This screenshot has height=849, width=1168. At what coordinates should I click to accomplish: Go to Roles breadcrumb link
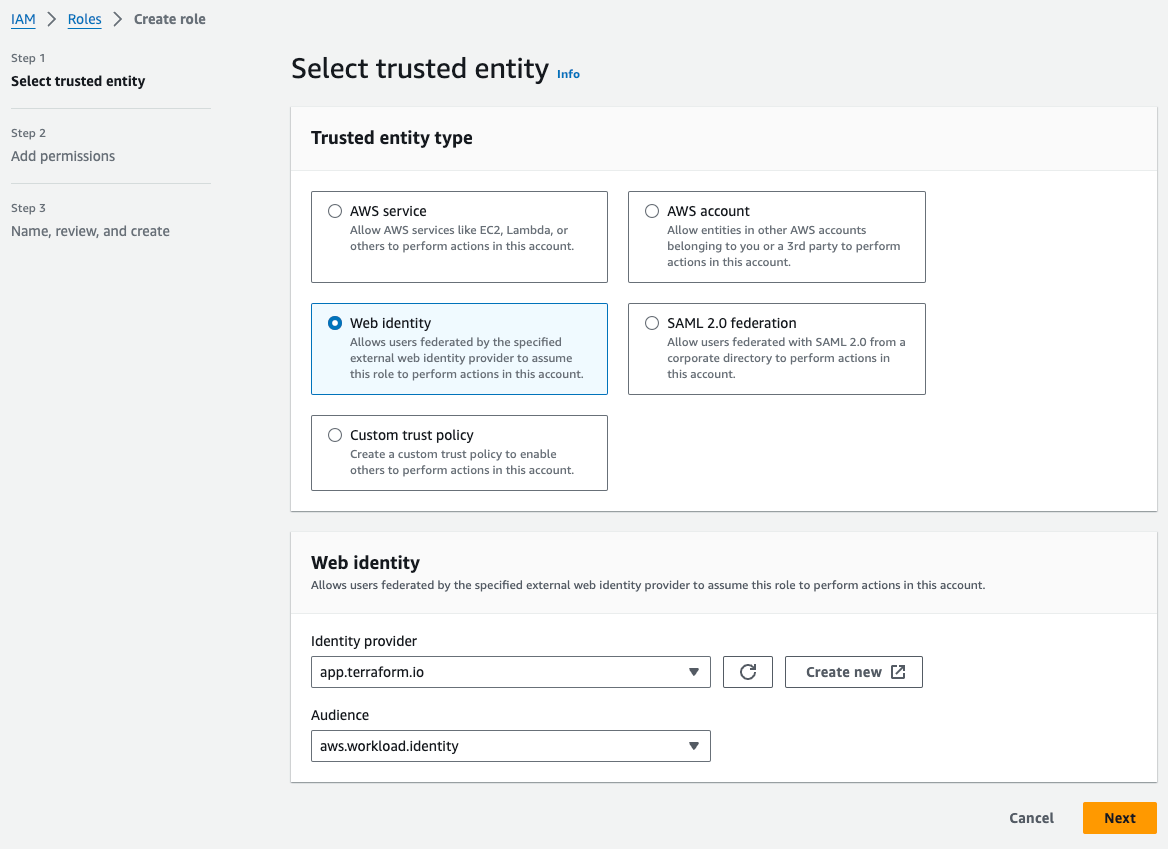pos(84,19)
